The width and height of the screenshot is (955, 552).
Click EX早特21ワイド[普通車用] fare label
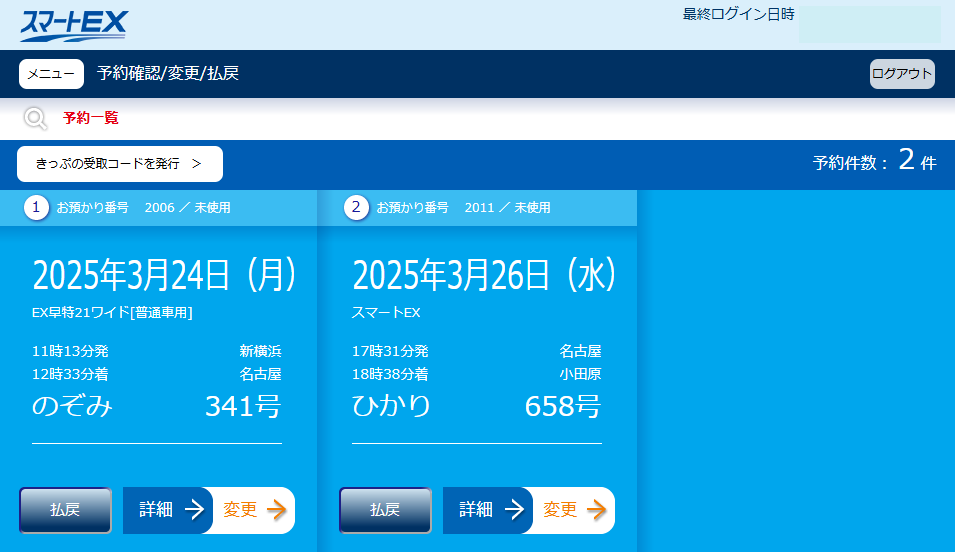tap(112, 313)
